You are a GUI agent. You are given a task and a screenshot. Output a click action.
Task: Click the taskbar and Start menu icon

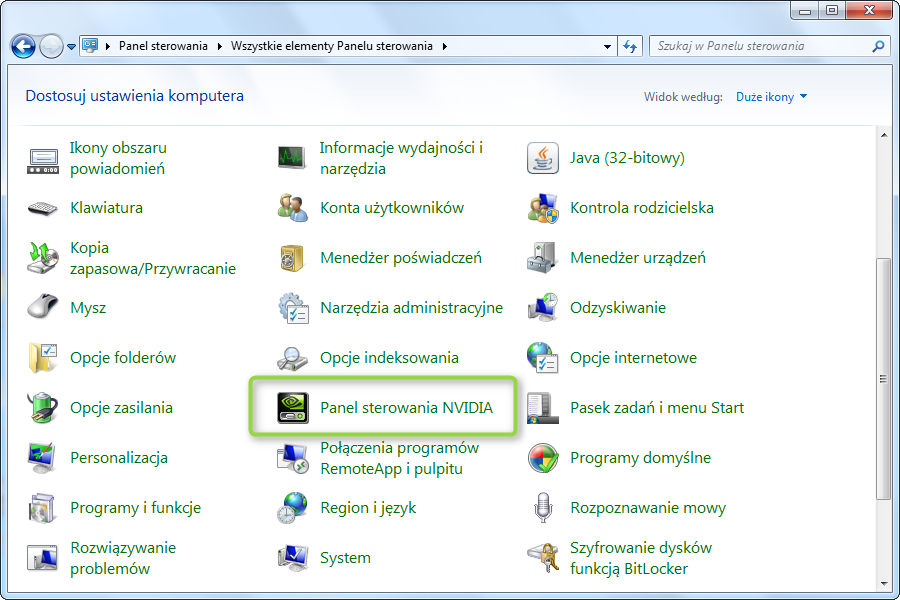tap(542, 408)
